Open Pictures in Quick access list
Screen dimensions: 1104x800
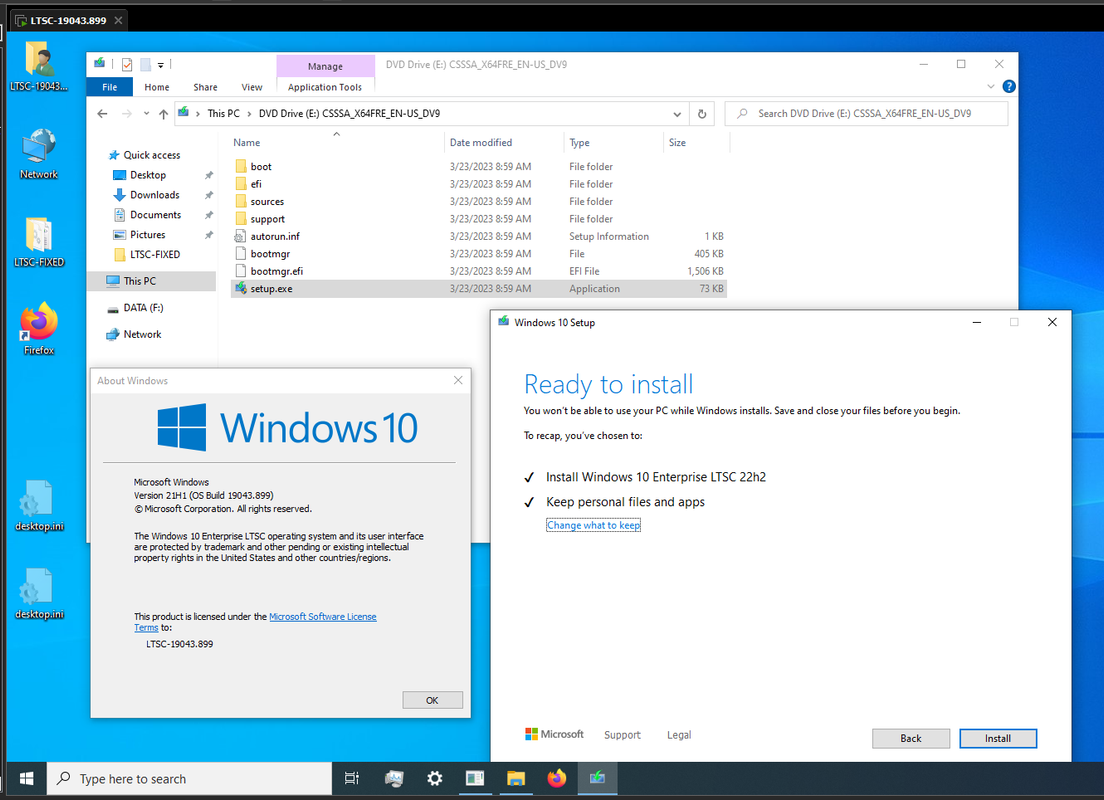point(147,235)
